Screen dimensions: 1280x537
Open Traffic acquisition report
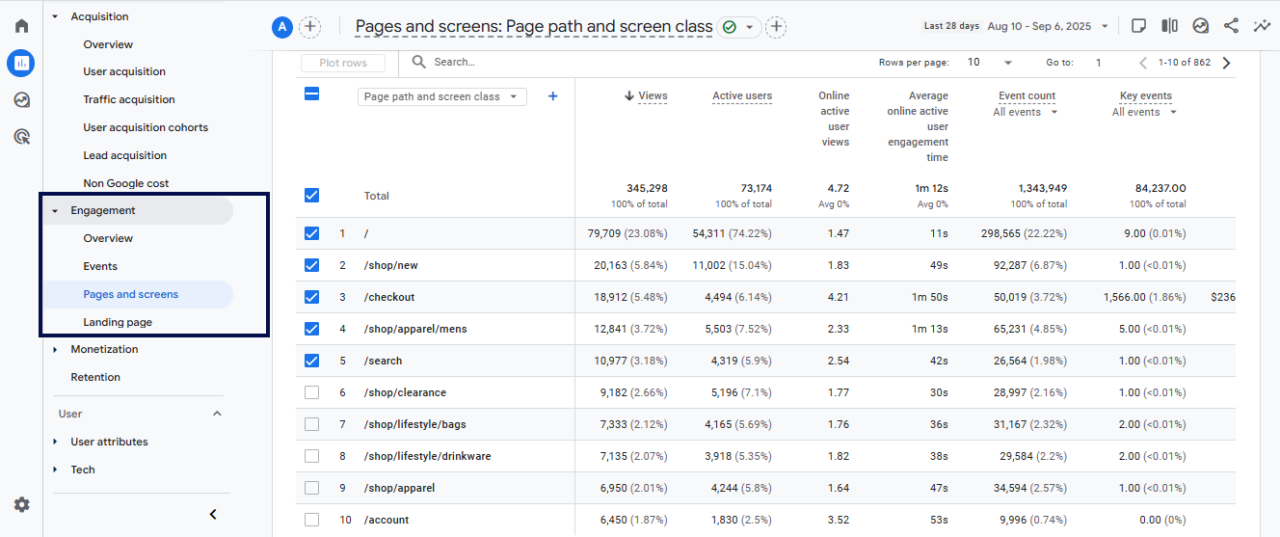(x=129, y=100)
